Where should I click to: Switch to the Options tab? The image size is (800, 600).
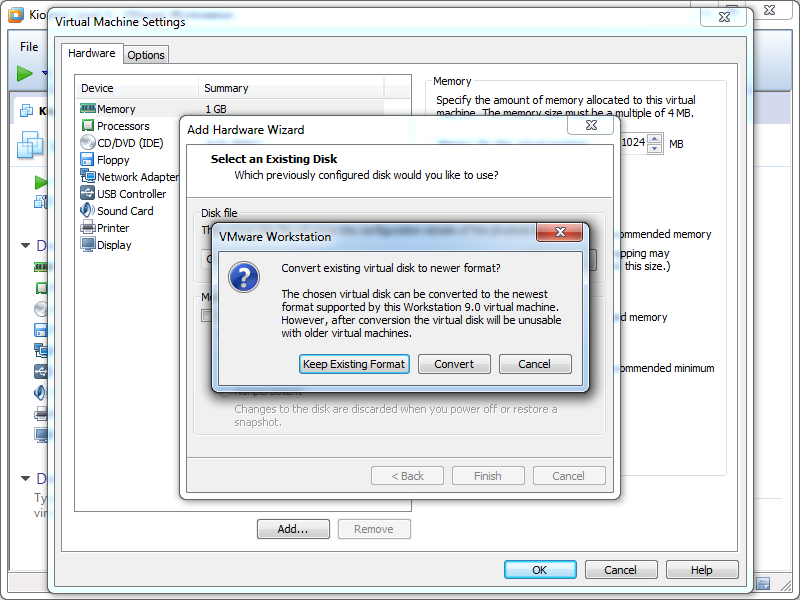[x=146, y=55]
